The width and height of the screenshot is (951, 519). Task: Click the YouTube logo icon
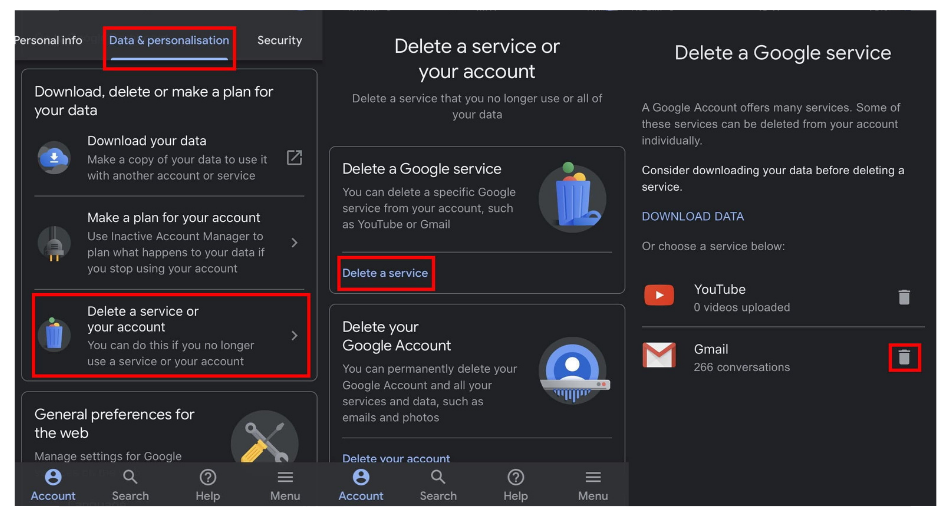click(x=659, y=295)
